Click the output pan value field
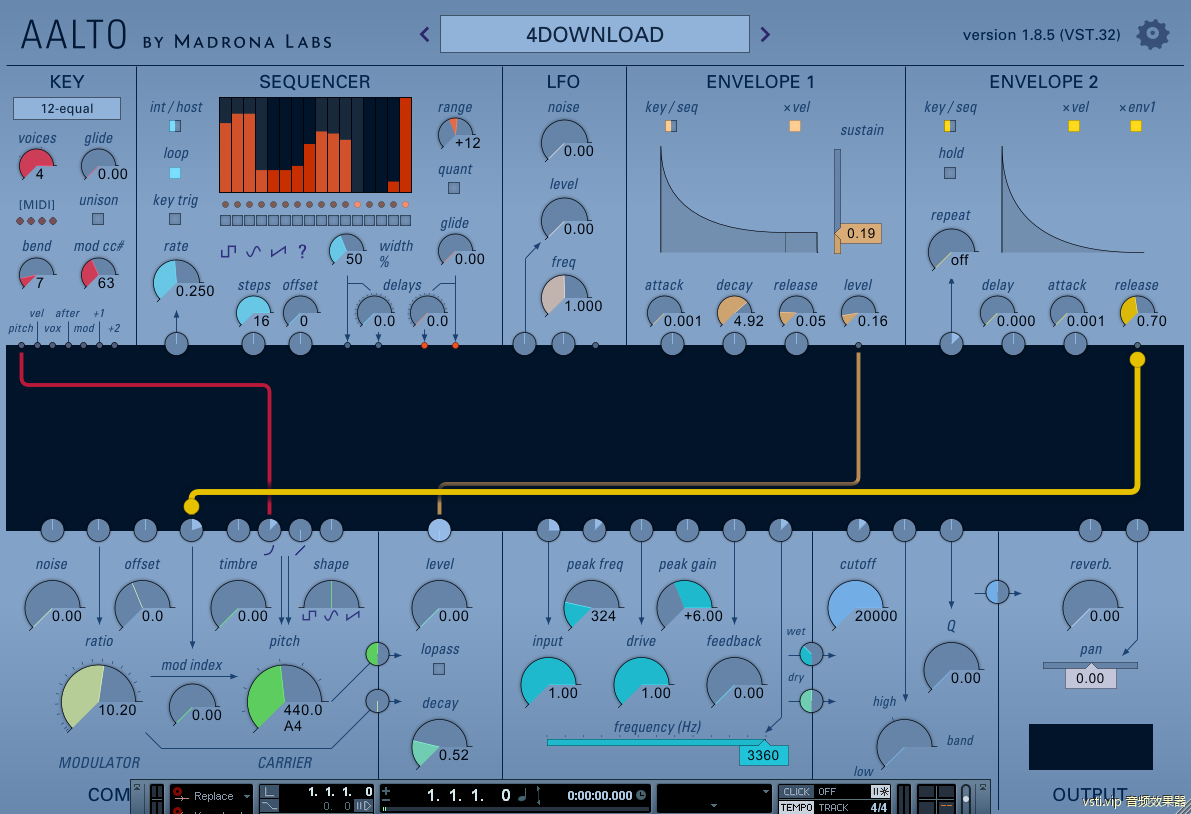Image resolution: width=1191 pixels, height=814 pixels. pyautogui.click(x=1090, y=678)
